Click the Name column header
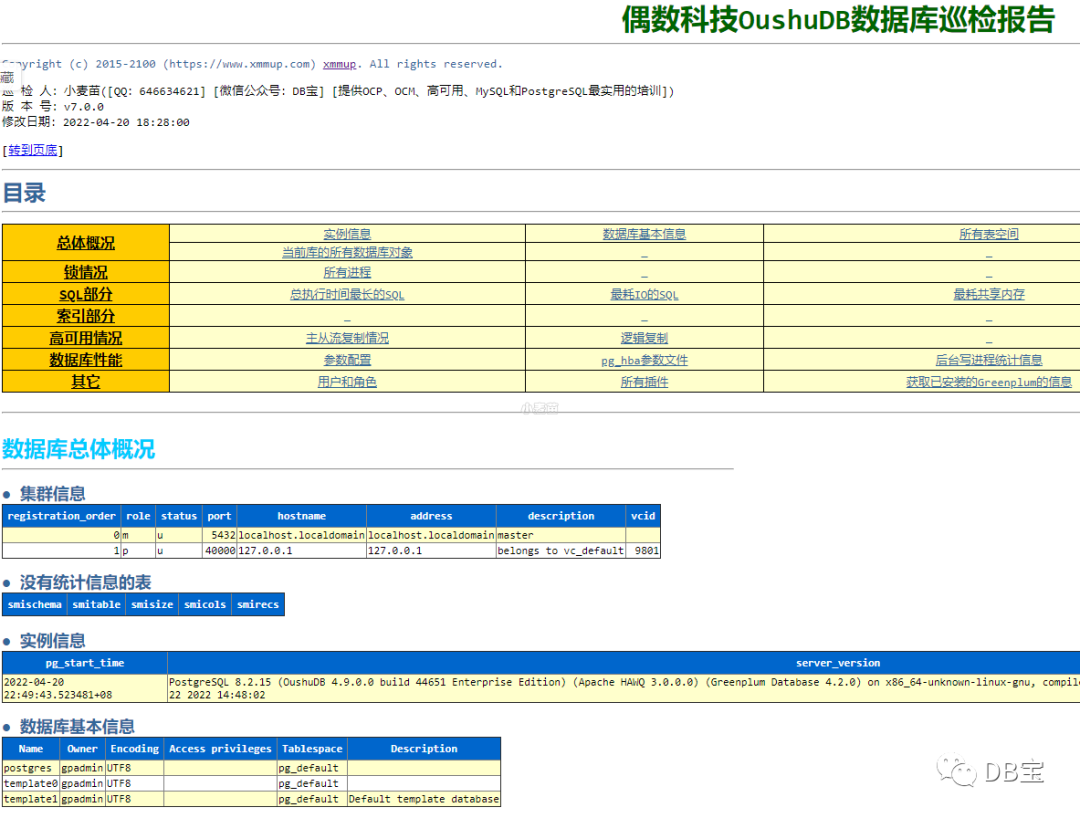 [x=31, y=748]
